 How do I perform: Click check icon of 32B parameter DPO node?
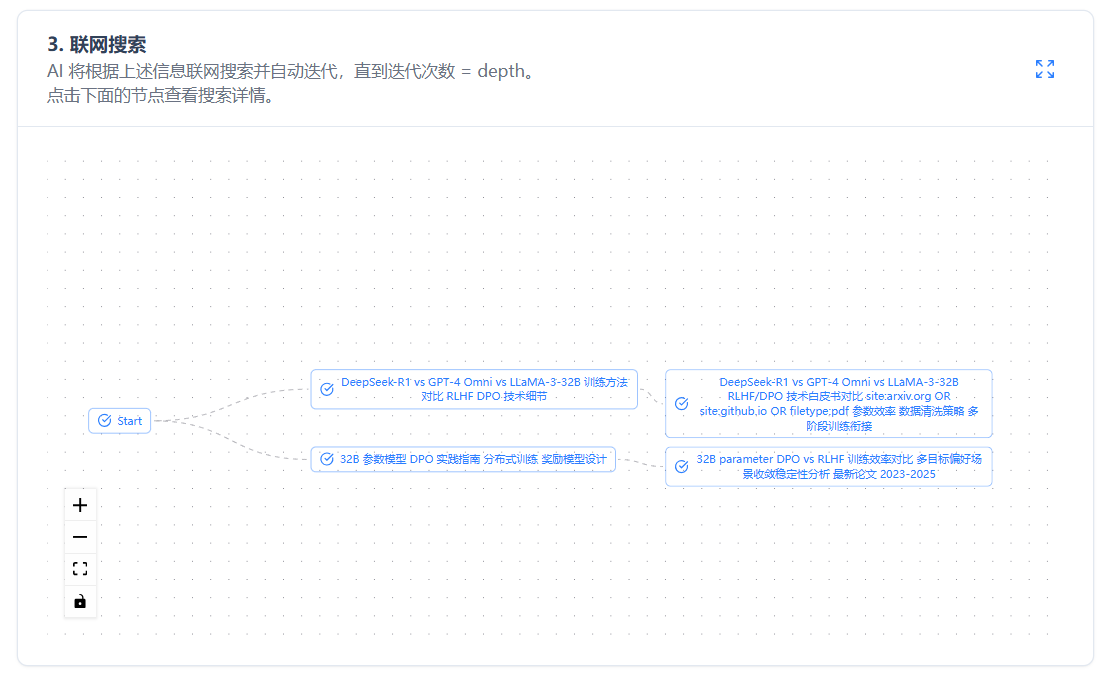(x=682, y=467)
